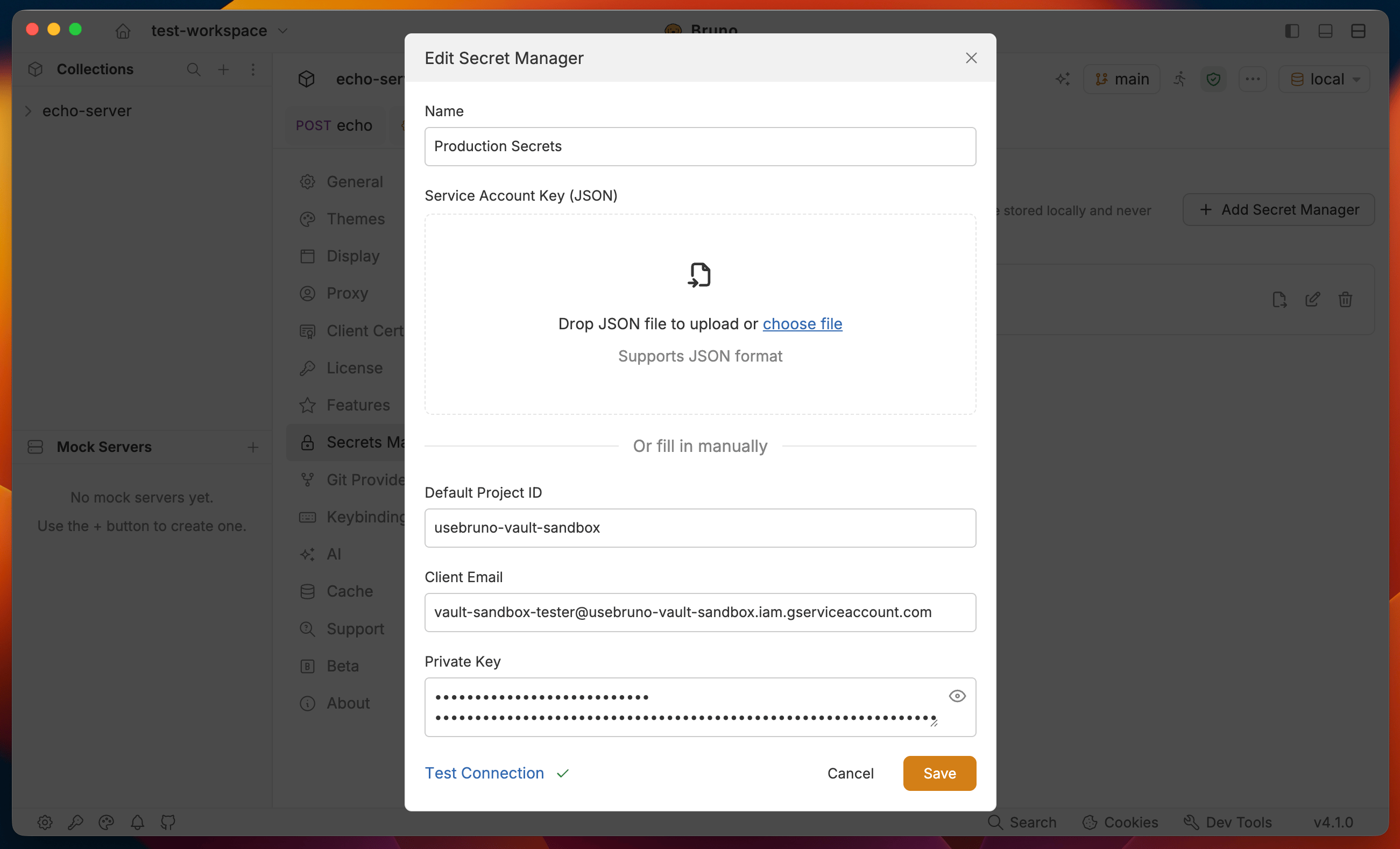Edit secret manager with pencil icon

pyautogui.click(x=1312, y=300)
